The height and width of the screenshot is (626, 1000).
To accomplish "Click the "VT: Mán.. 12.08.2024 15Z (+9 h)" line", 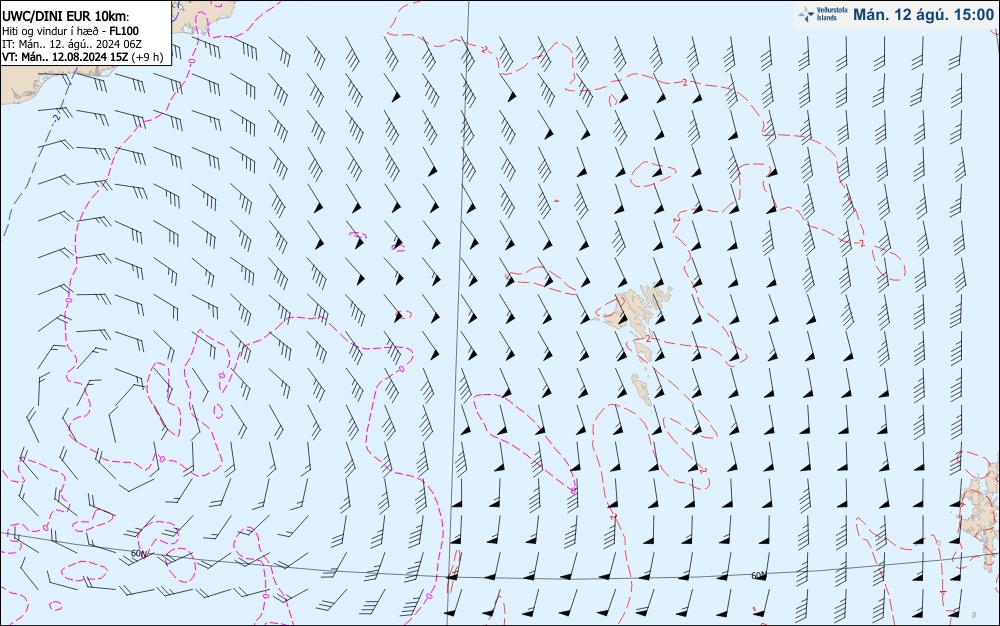I will tap(82, 57).
